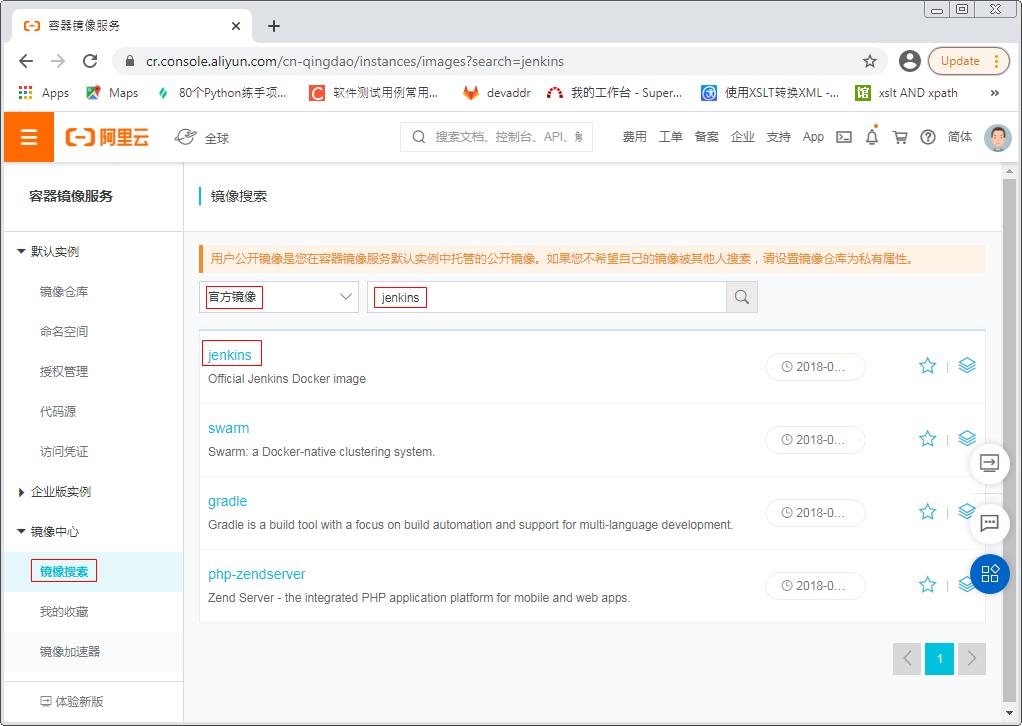Screen dimensions: 1022x726
Task: Open the gradle image link
Action: point(227,501)
